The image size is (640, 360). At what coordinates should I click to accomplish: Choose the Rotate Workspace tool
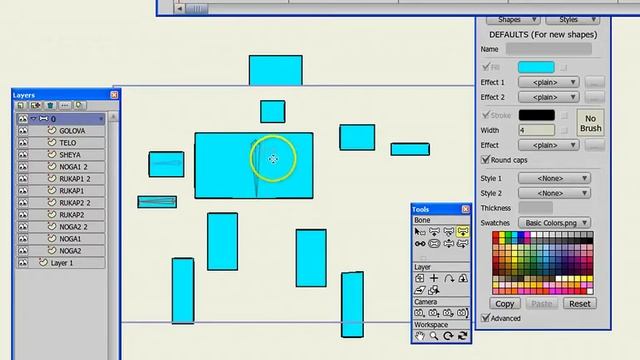click(449, 336)
